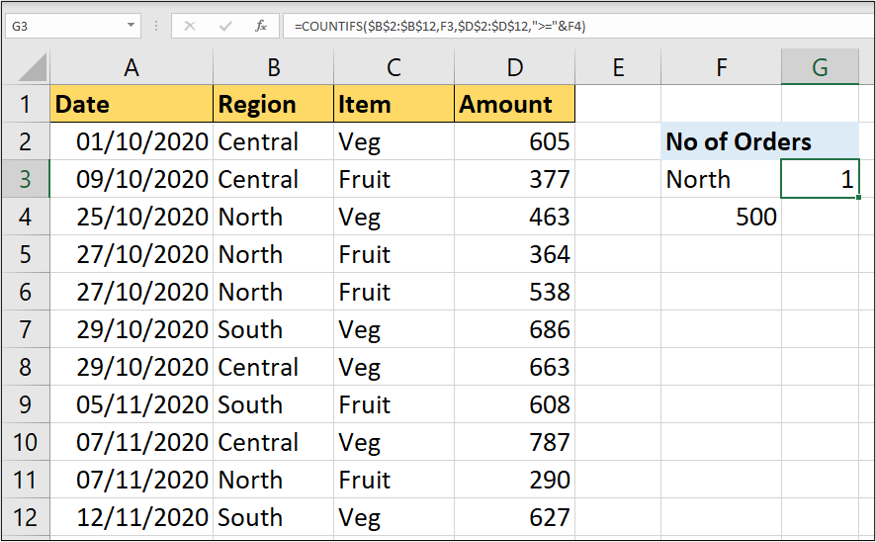Viewport: 876px width, 542px height.
Task: Click the Fruit item cell in row 9
Action: point(394,405)
